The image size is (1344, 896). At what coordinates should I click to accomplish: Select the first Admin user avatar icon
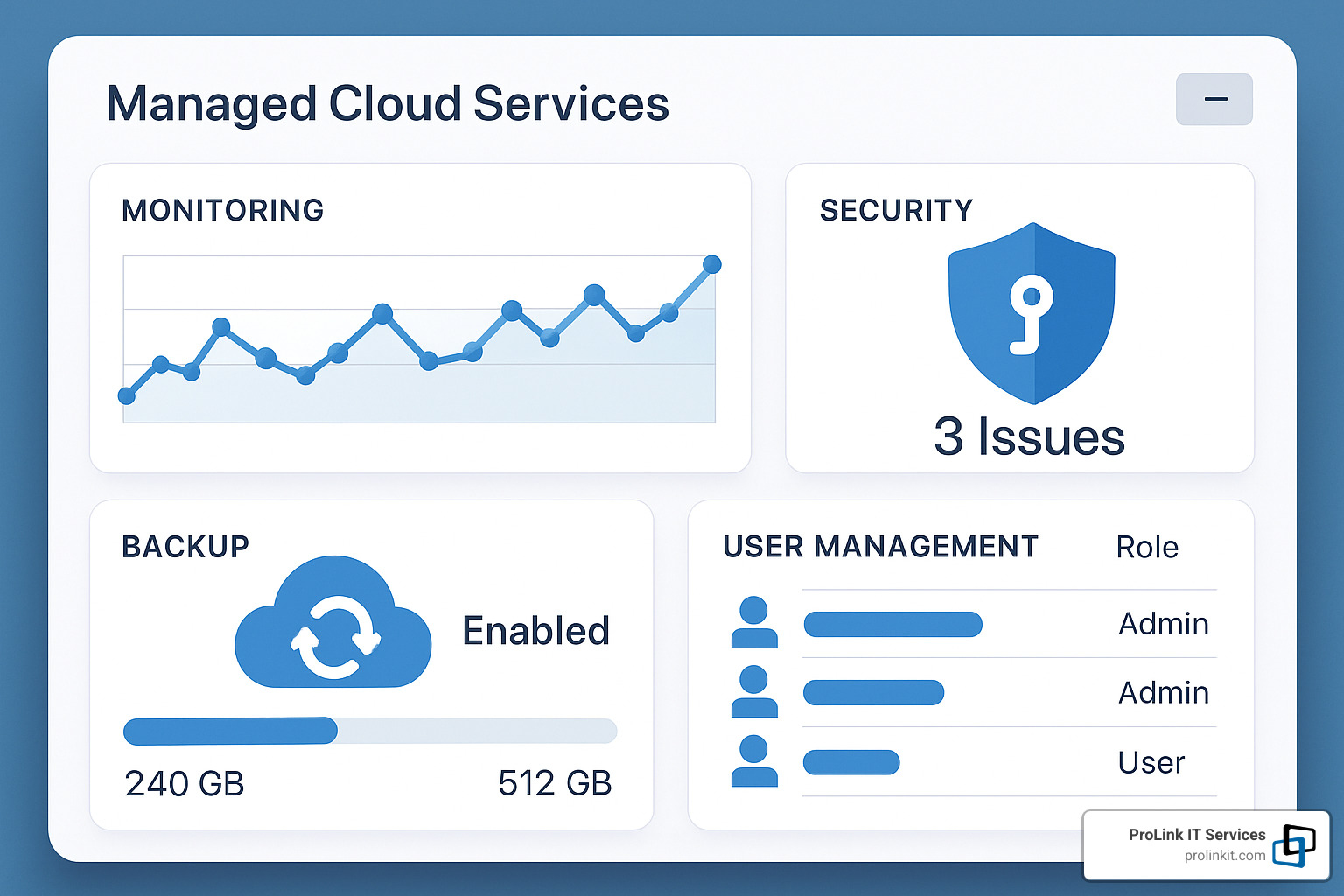753,622
